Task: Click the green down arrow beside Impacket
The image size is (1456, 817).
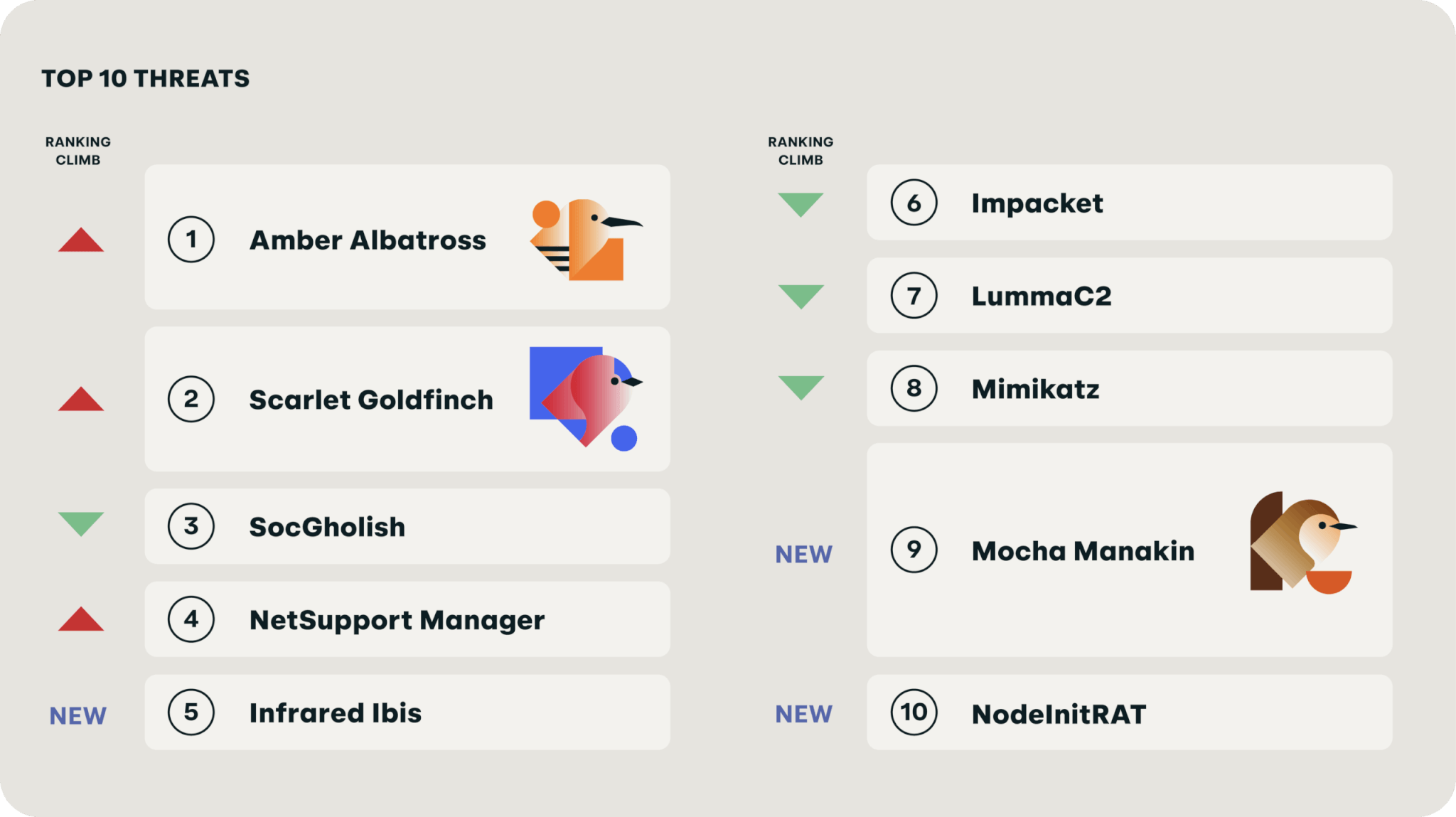Action: coord(801,205)
